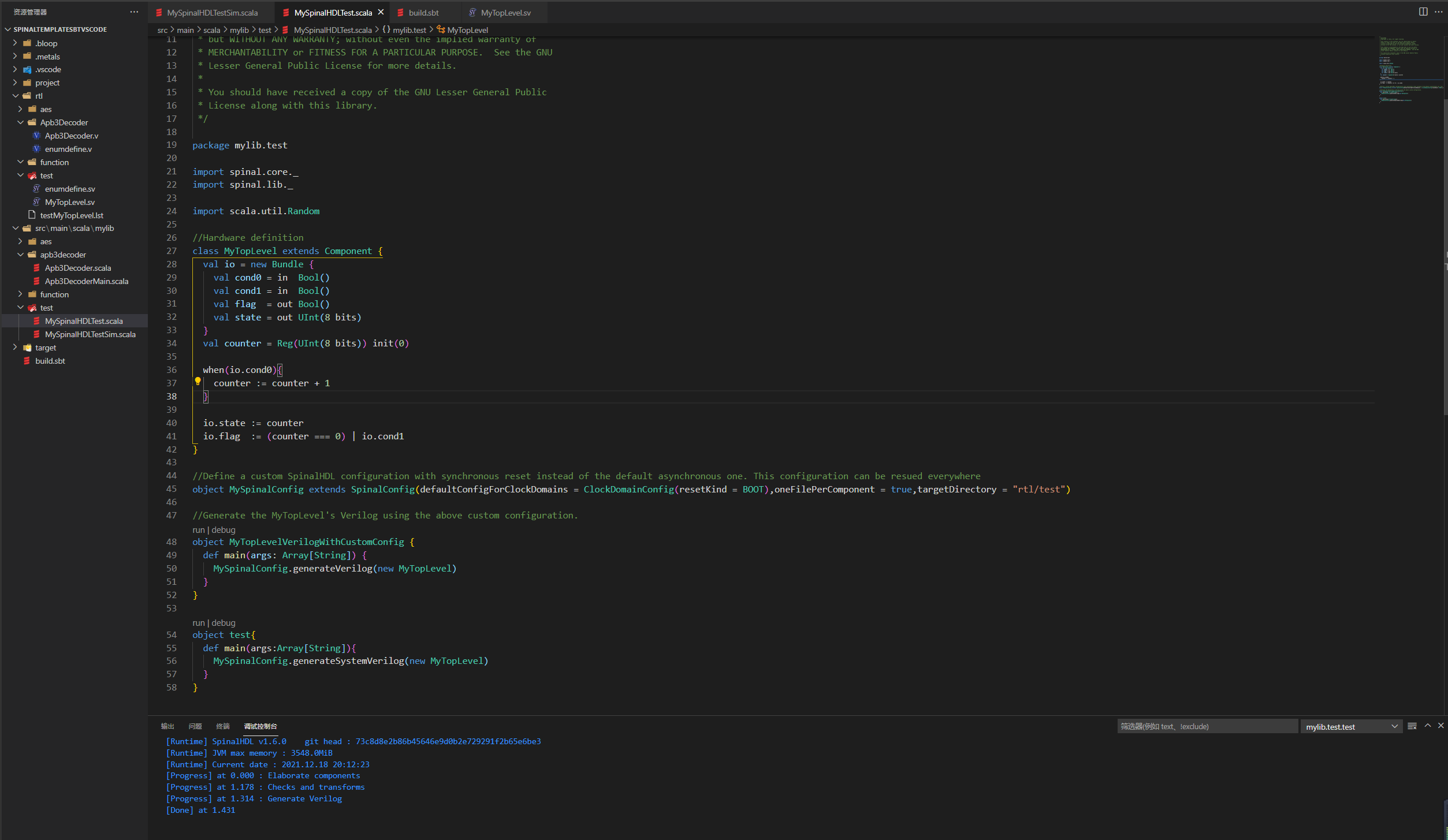
Task: Close the bottom panel
Action: point(1440,726)
